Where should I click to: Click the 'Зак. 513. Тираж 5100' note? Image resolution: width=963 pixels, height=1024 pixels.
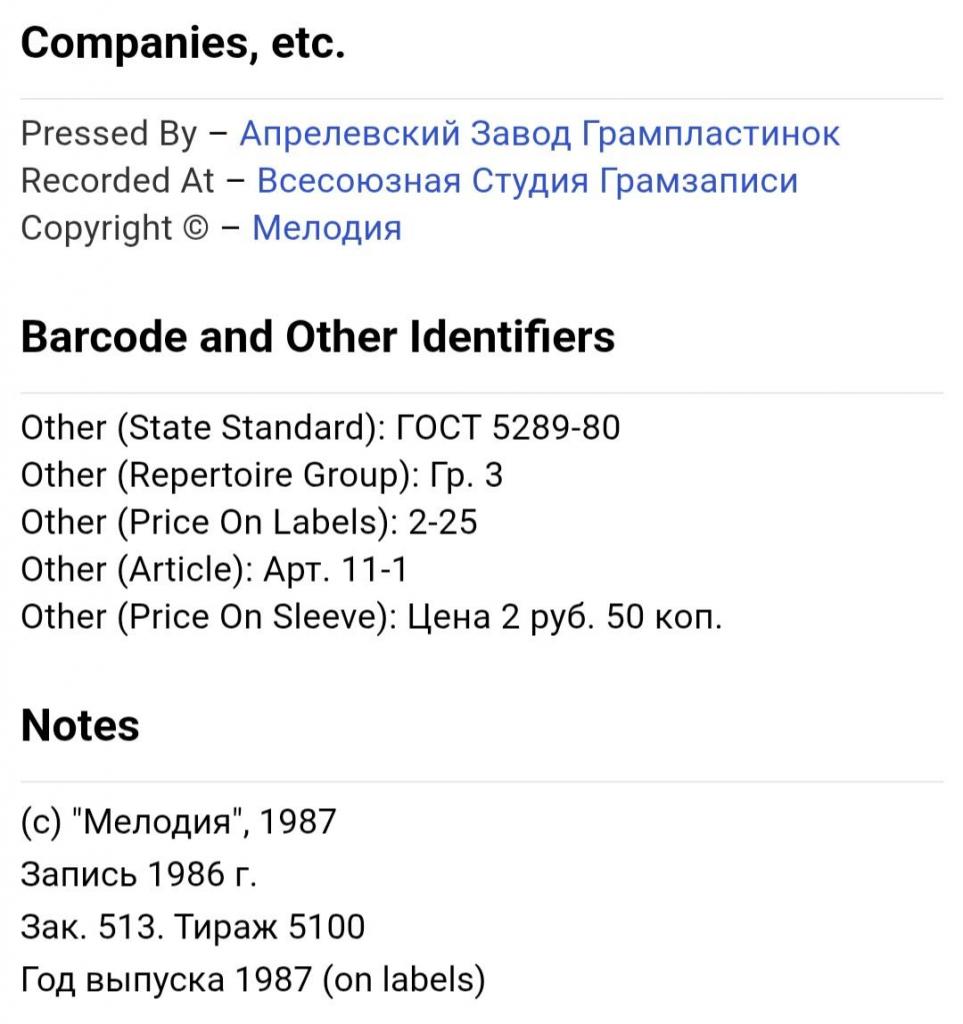coord(193,928)
